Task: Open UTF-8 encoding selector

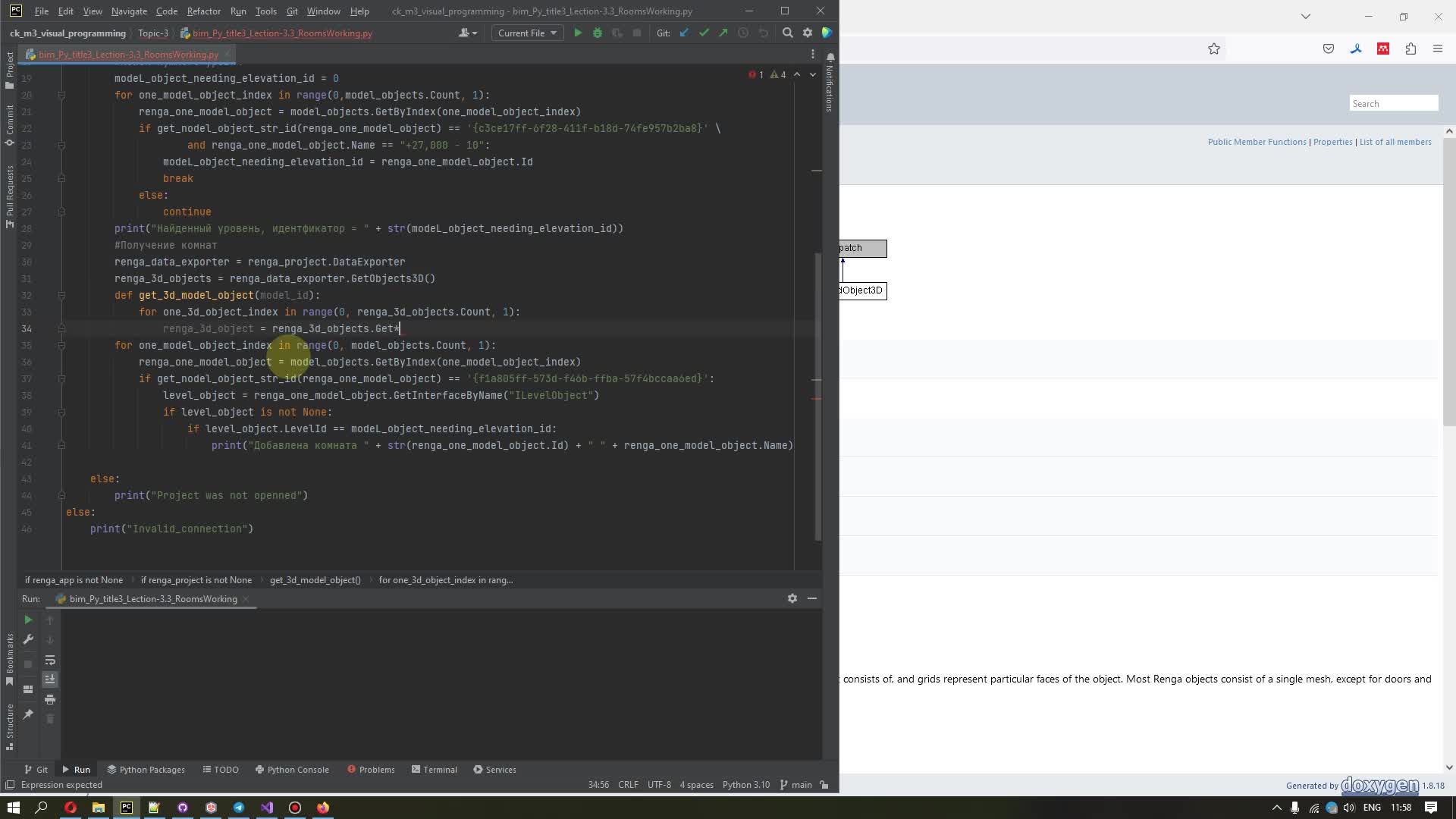Action: pos(659,785)
